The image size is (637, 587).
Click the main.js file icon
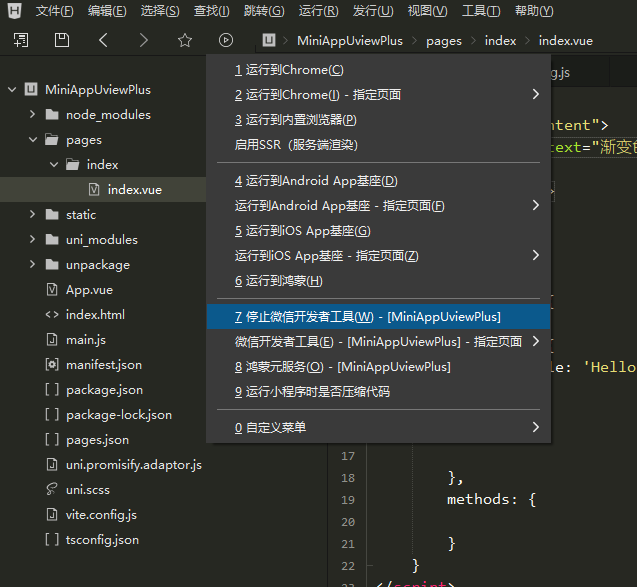point(52,340)
